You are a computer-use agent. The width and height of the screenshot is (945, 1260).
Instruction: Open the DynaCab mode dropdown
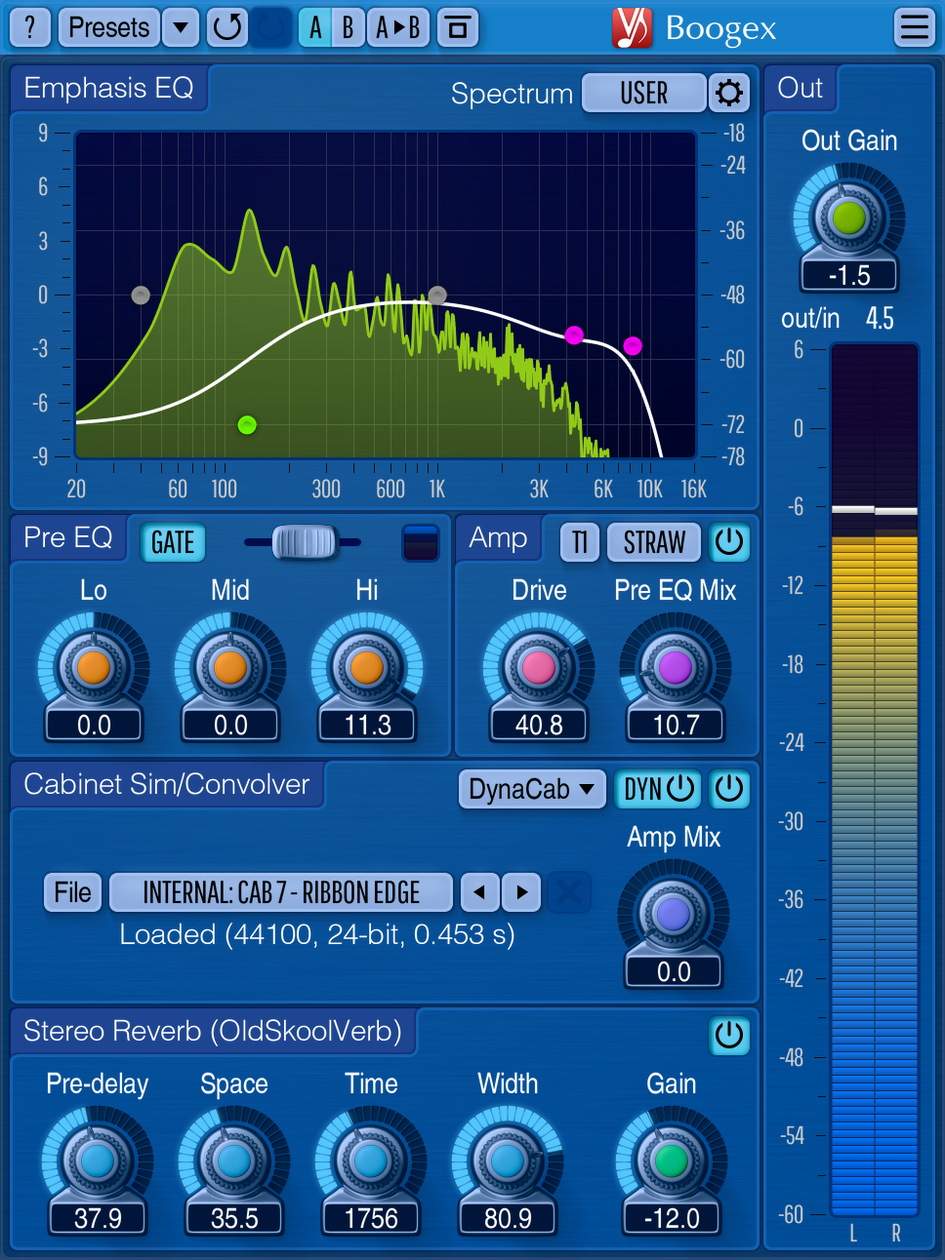(531, 789)
